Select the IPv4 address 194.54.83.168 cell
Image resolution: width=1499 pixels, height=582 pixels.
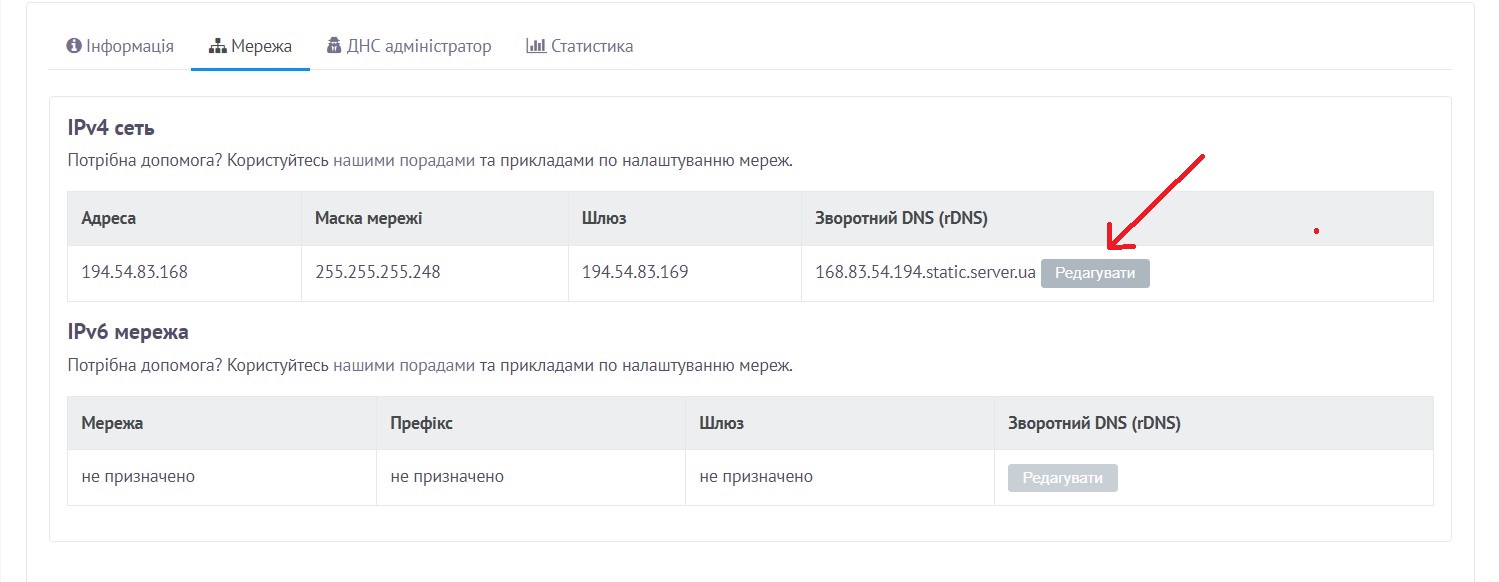click(185, 273)
